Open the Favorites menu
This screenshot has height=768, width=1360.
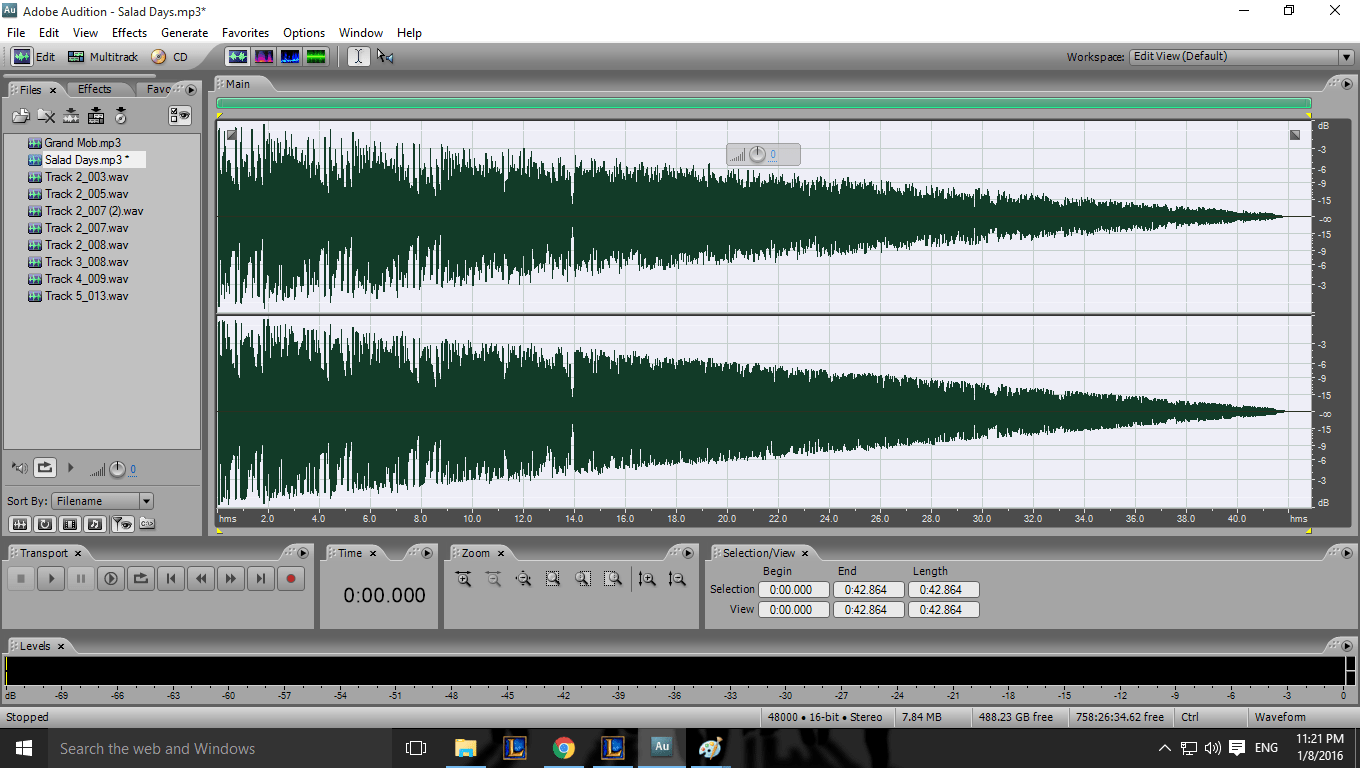pyautogui.click(x=245, y=33)
